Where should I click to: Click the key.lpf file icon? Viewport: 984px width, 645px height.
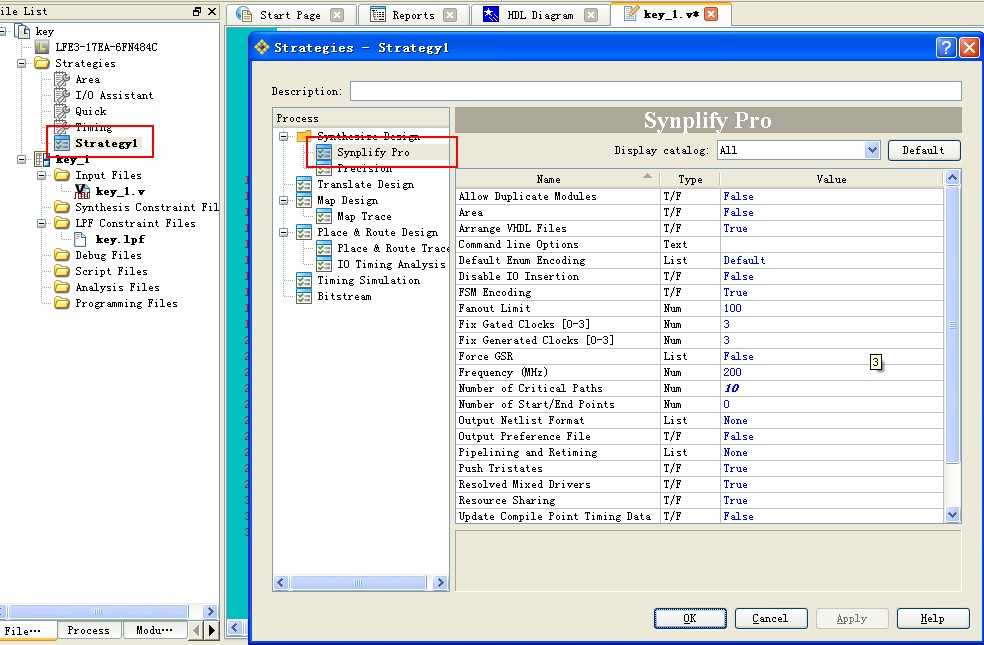[80, 240]
